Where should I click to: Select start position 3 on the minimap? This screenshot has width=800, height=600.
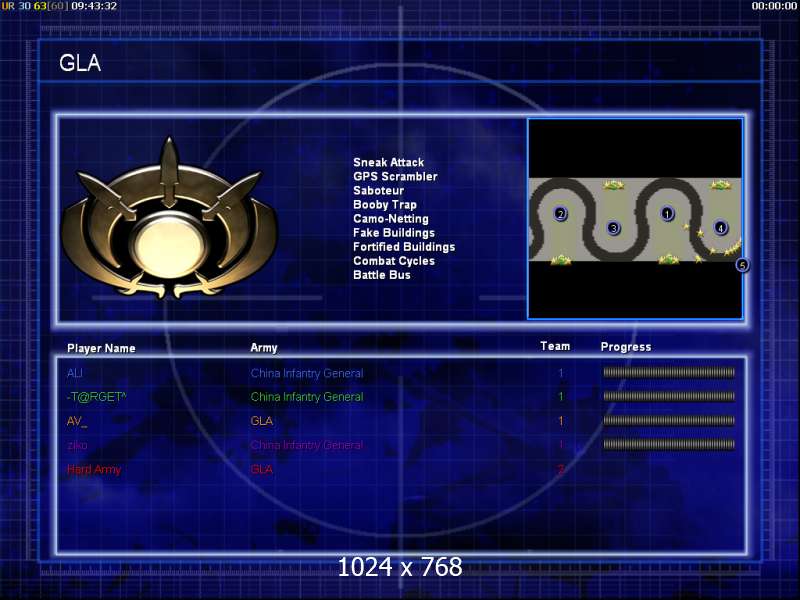[614, 228]
